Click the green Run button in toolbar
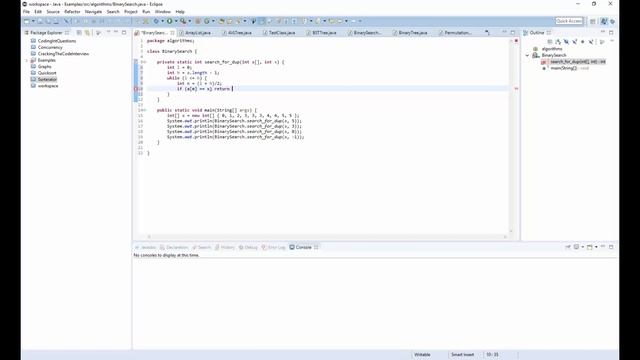Screen dimensions: 640x360 pyautogui.click(x=169, y=21)
